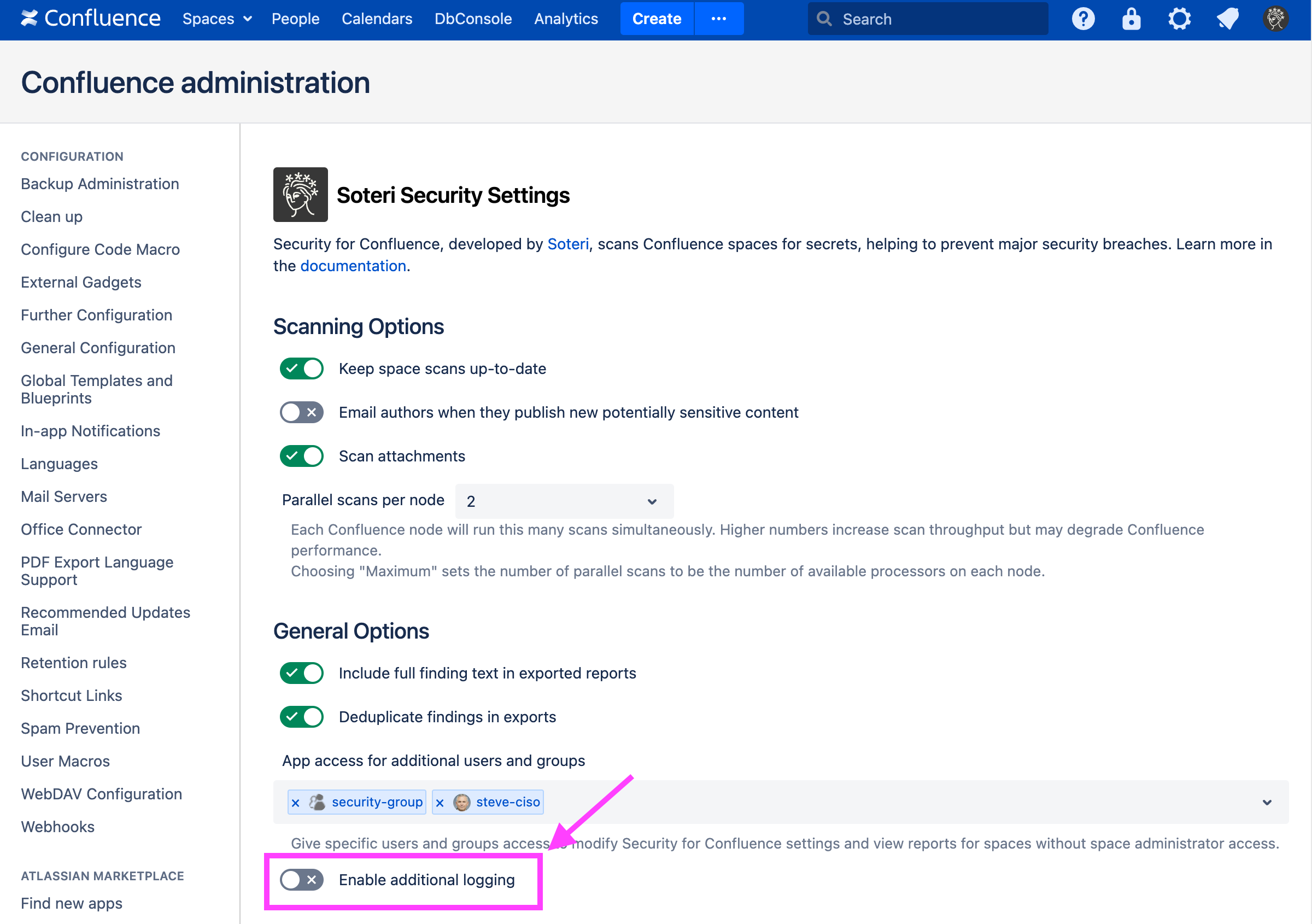The height and width of the screenshot is (924, 1312).
Task: Open the settings gear icon
Action: point(1179,19)
